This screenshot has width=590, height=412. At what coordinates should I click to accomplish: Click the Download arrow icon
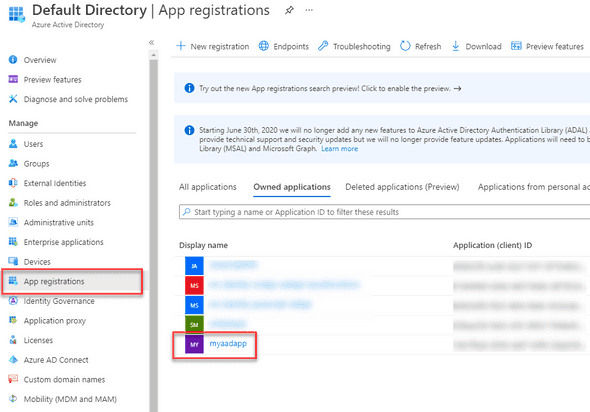click(455, 46)
